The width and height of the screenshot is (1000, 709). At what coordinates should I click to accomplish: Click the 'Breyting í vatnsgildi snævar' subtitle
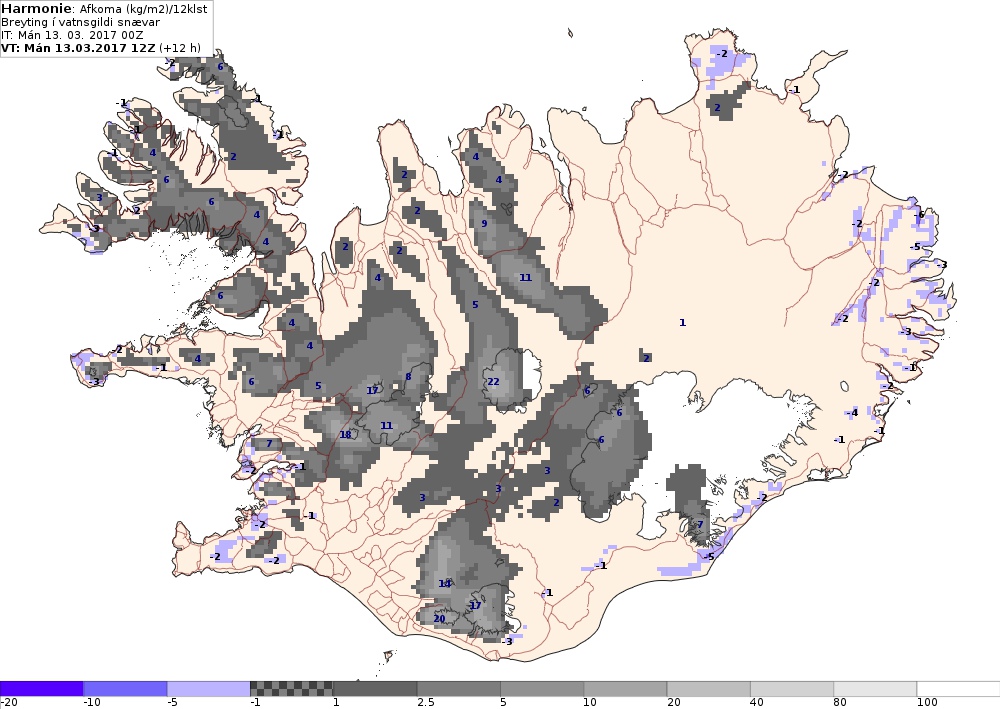click(80, 22)
